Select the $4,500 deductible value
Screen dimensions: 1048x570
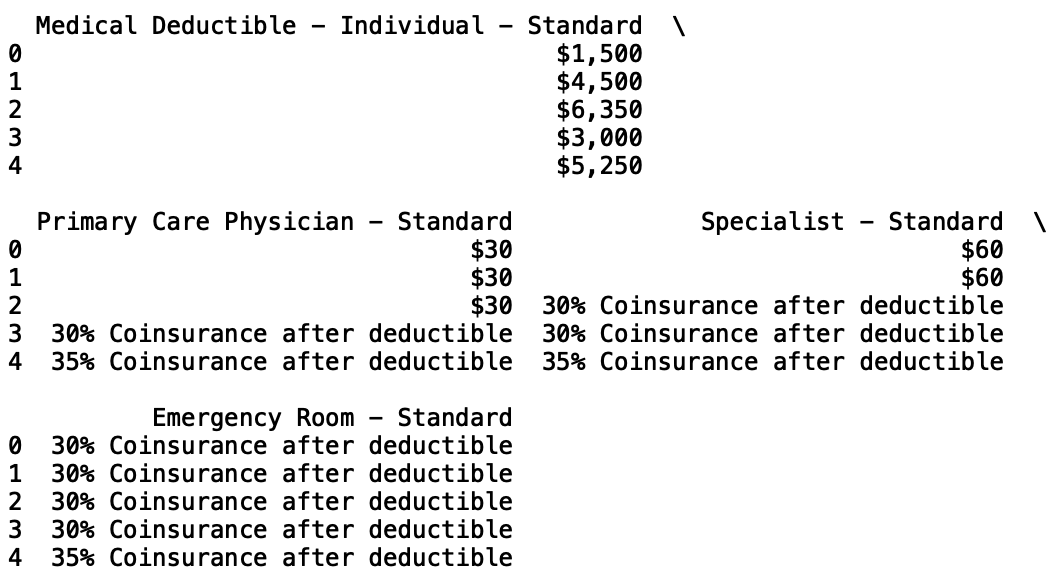coord(600,82)
